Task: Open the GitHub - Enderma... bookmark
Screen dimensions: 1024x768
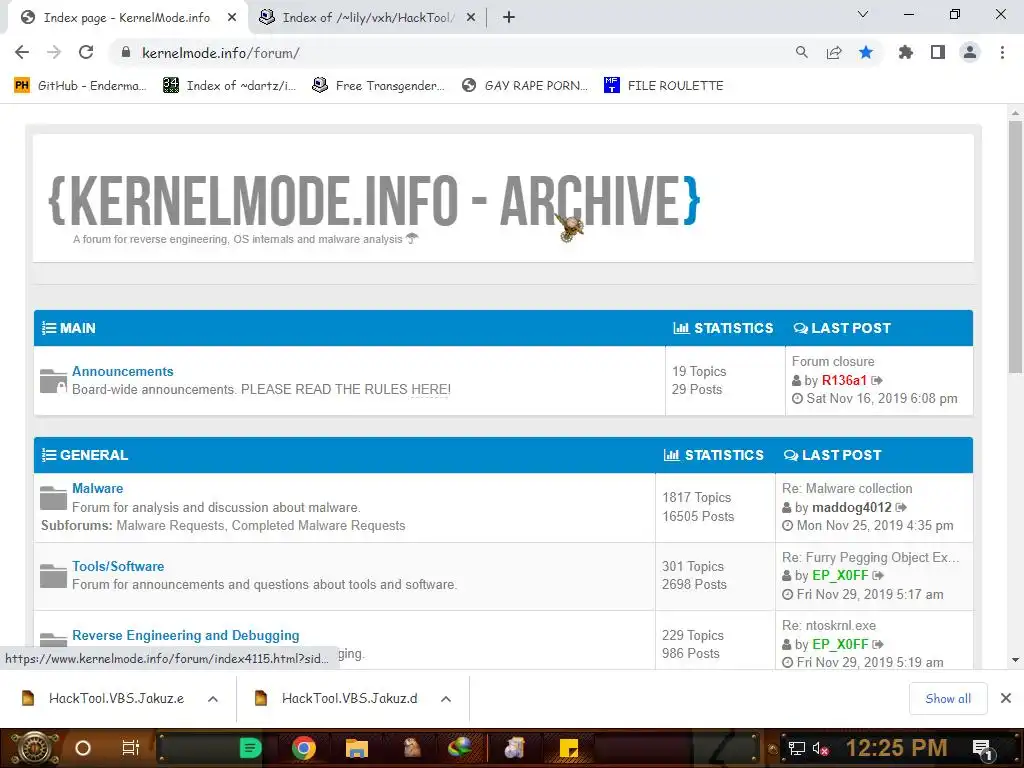Action: [80, 86]
